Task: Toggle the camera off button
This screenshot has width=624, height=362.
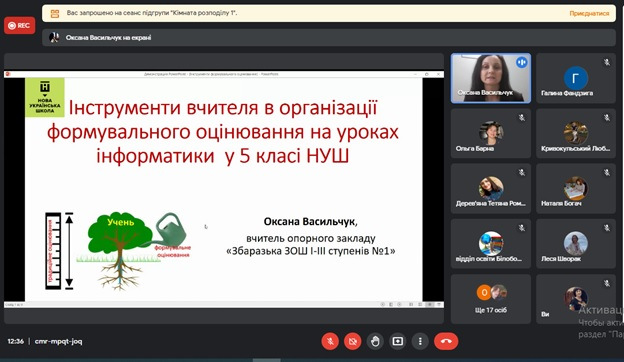Action: coord(353,341)
